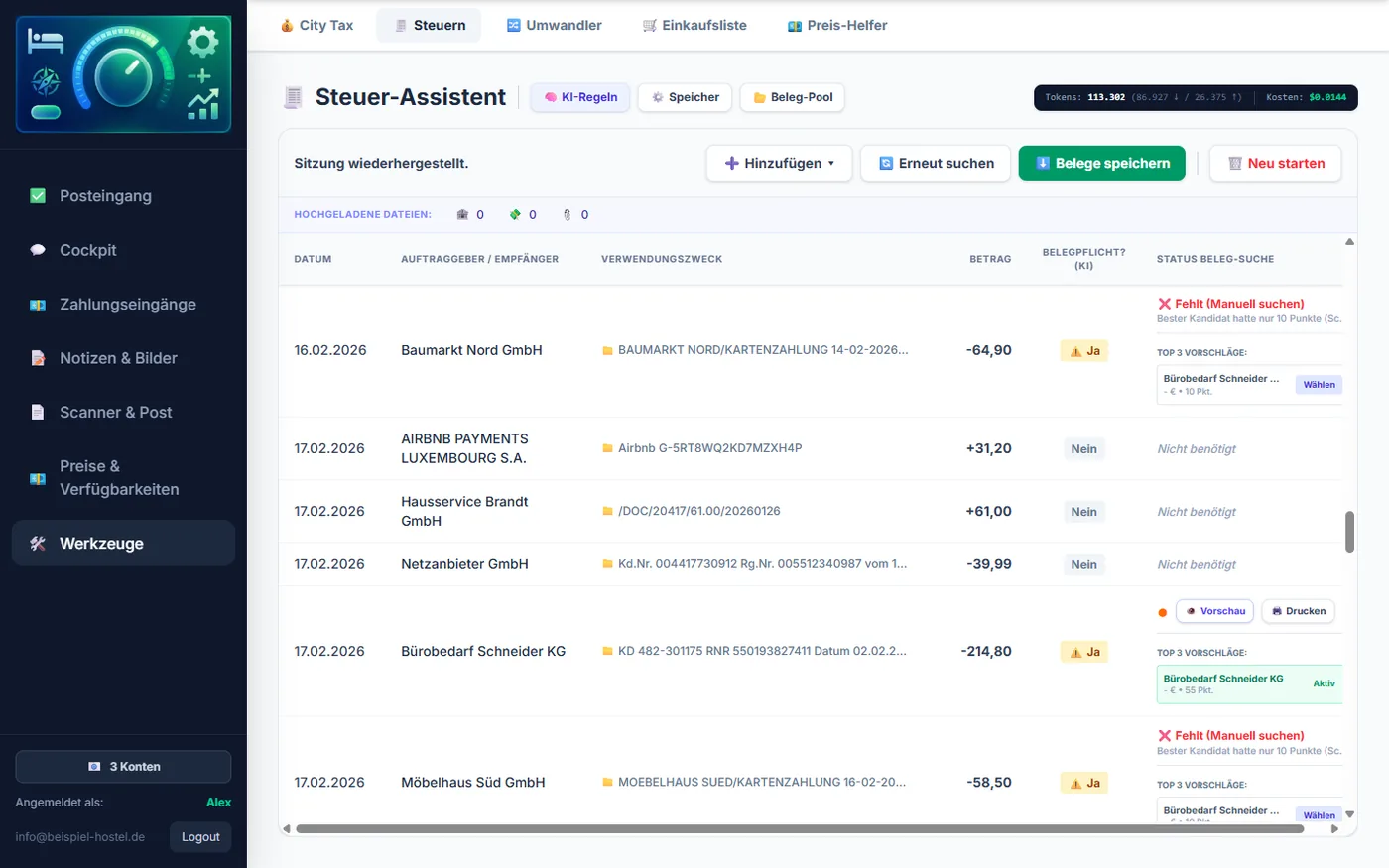
Task: Click the document icon beside Scanner & Post
Action: click(x=38, y=413)
